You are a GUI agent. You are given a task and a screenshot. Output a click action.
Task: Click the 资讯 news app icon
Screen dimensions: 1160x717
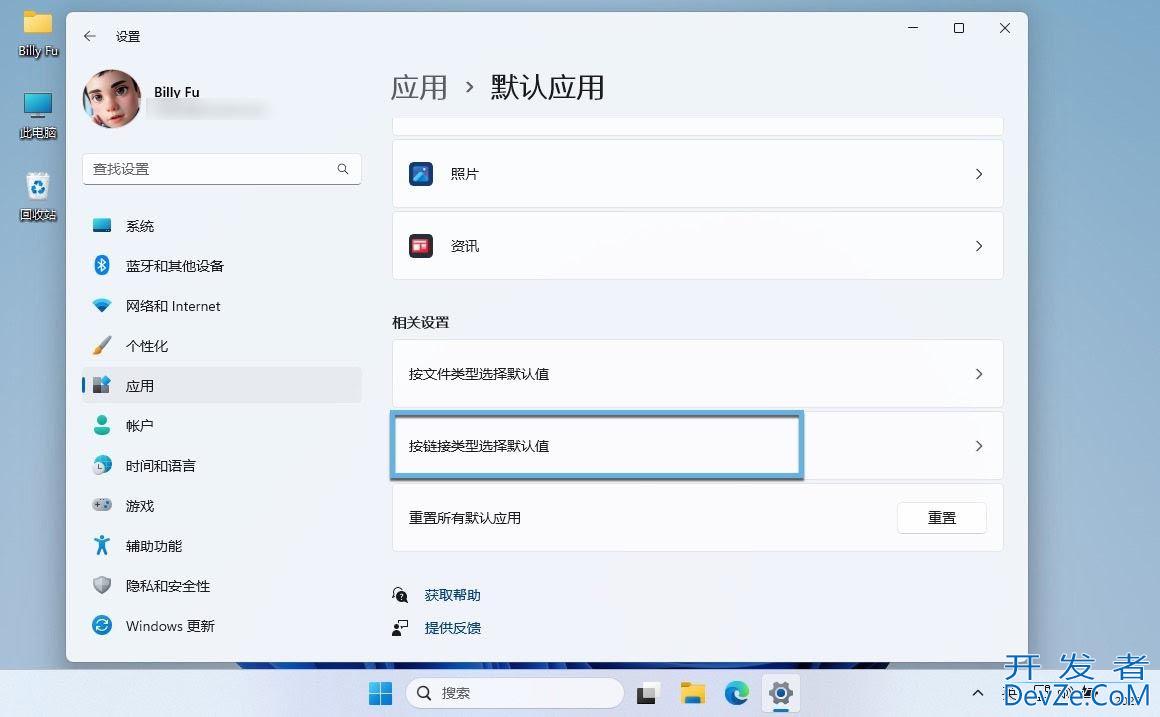[421, 246]
